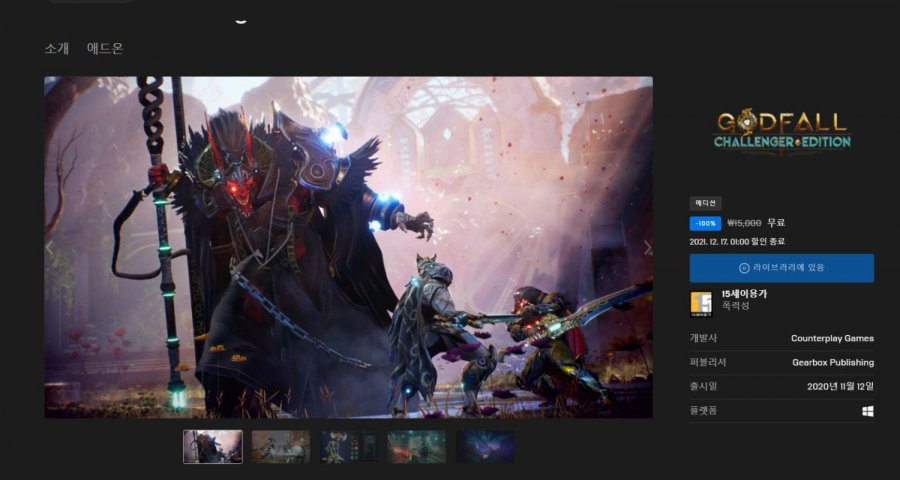
Task: Click the ₩15,000 original price
Action: pos(744,223)
